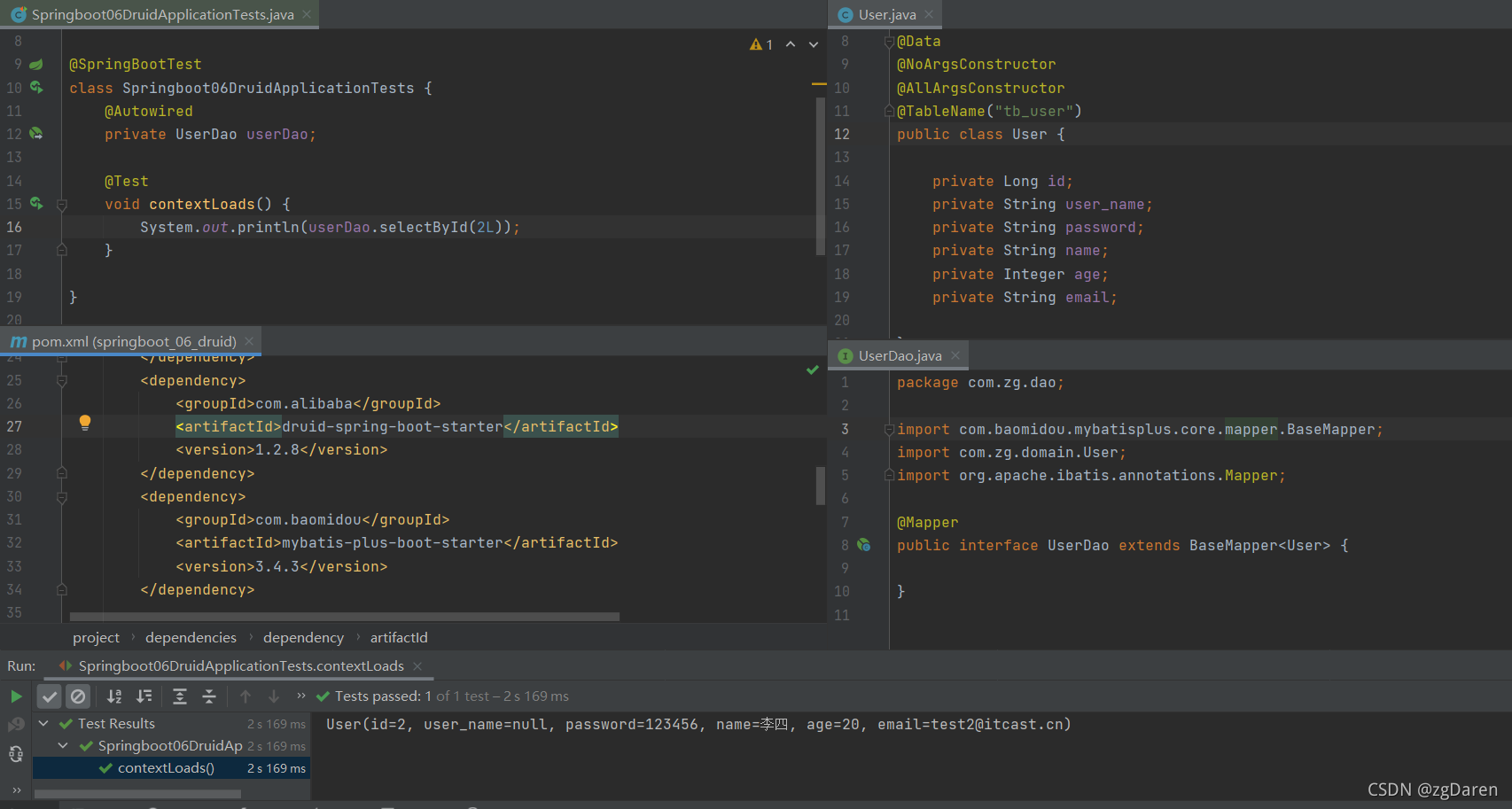Close the contextLoads run tab
Screen dimensions: 1512x809
417,666
